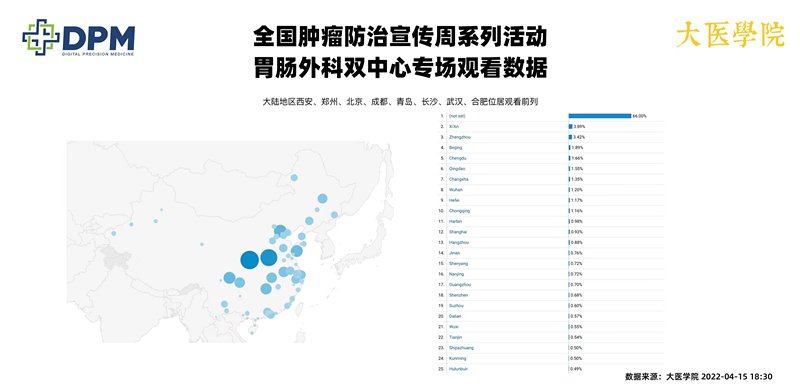Select the Hulunbuir row label
This screenshot has height=391, width=800.
(x=458, y=369)
